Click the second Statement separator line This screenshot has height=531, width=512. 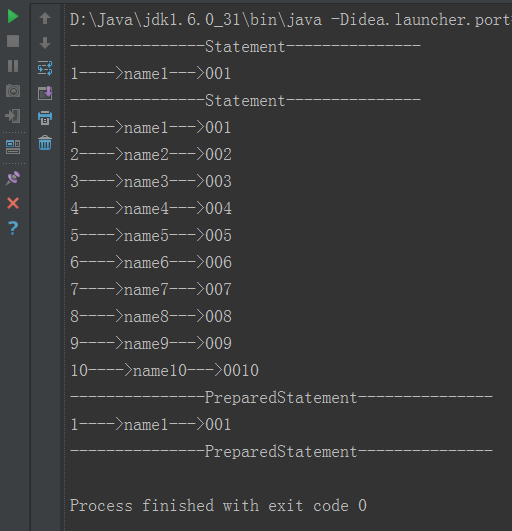click(245, 101)
